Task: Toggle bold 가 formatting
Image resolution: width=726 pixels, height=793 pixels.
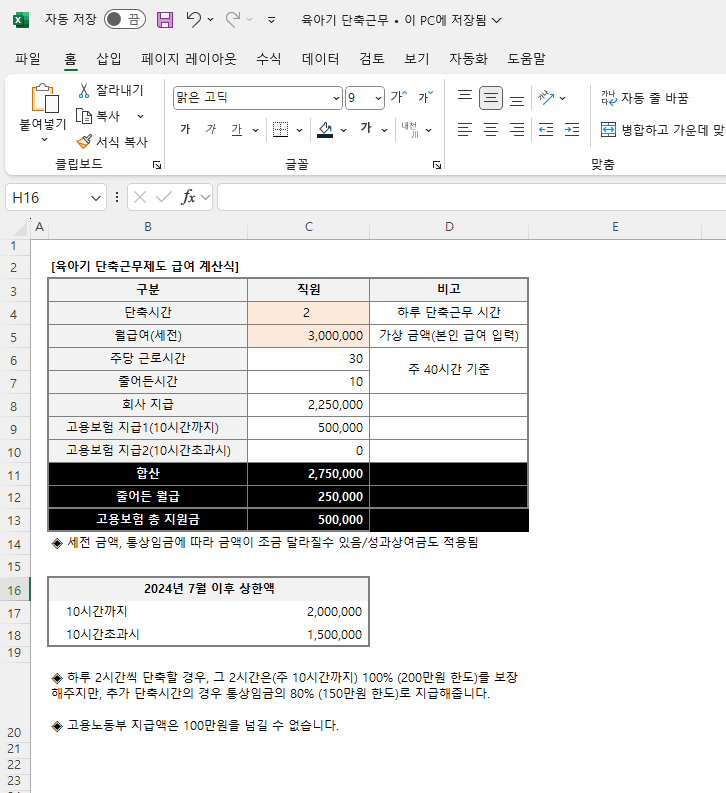Action: (x=185, y=129)
